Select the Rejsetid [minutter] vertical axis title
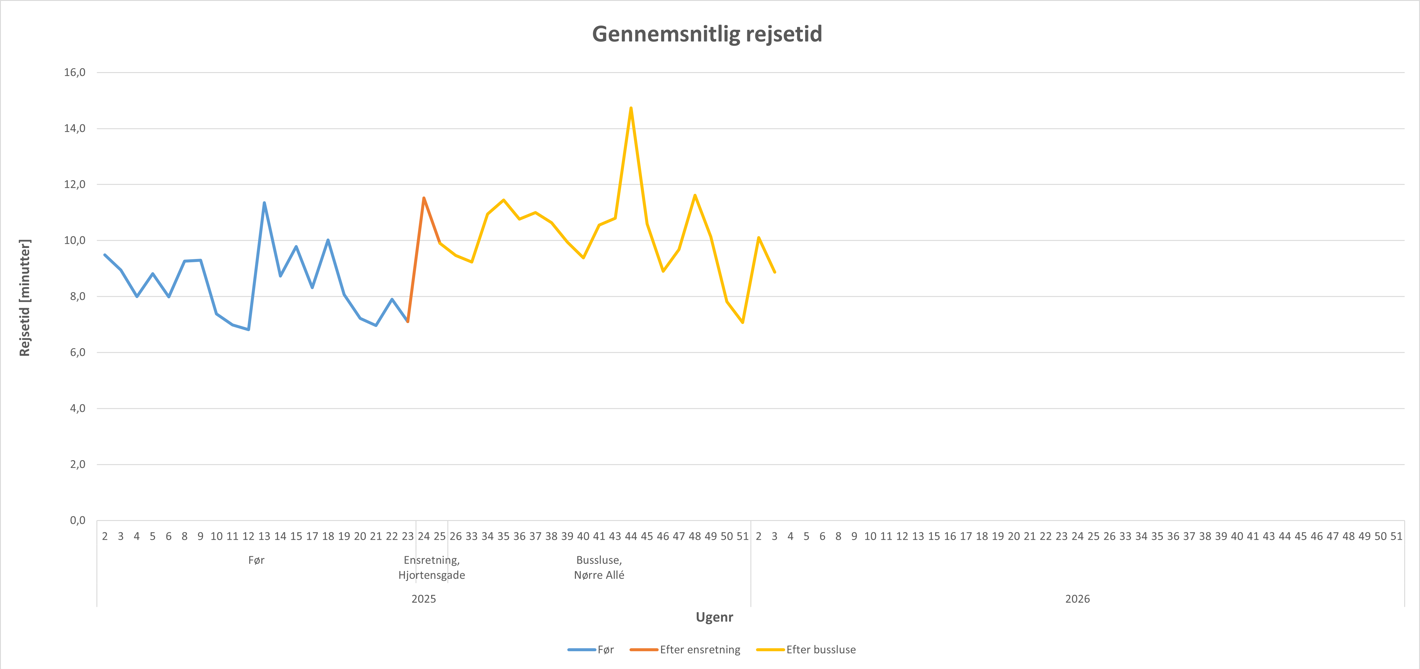Viewport: 1420px width, 669px height. (x=25, y=297)
